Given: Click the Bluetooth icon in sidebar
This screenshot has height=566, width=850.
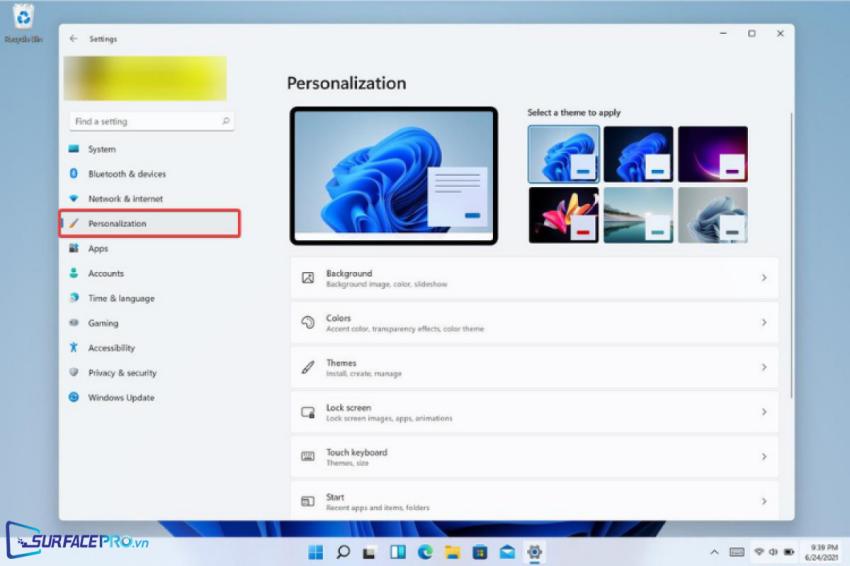Looking at the screenshot, I should (x=74, y=173).
